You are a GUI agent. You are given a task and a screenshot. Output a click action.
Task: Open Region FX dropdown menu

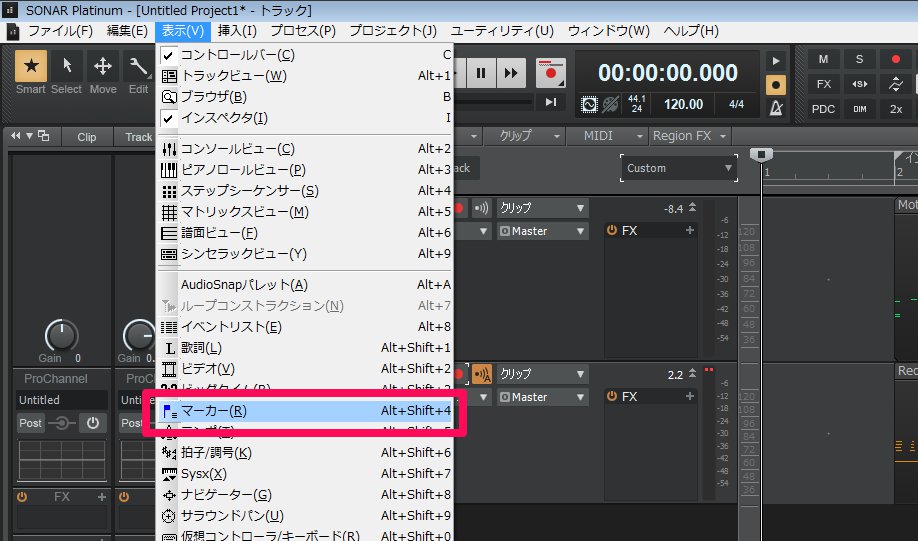tap(690, 136)
